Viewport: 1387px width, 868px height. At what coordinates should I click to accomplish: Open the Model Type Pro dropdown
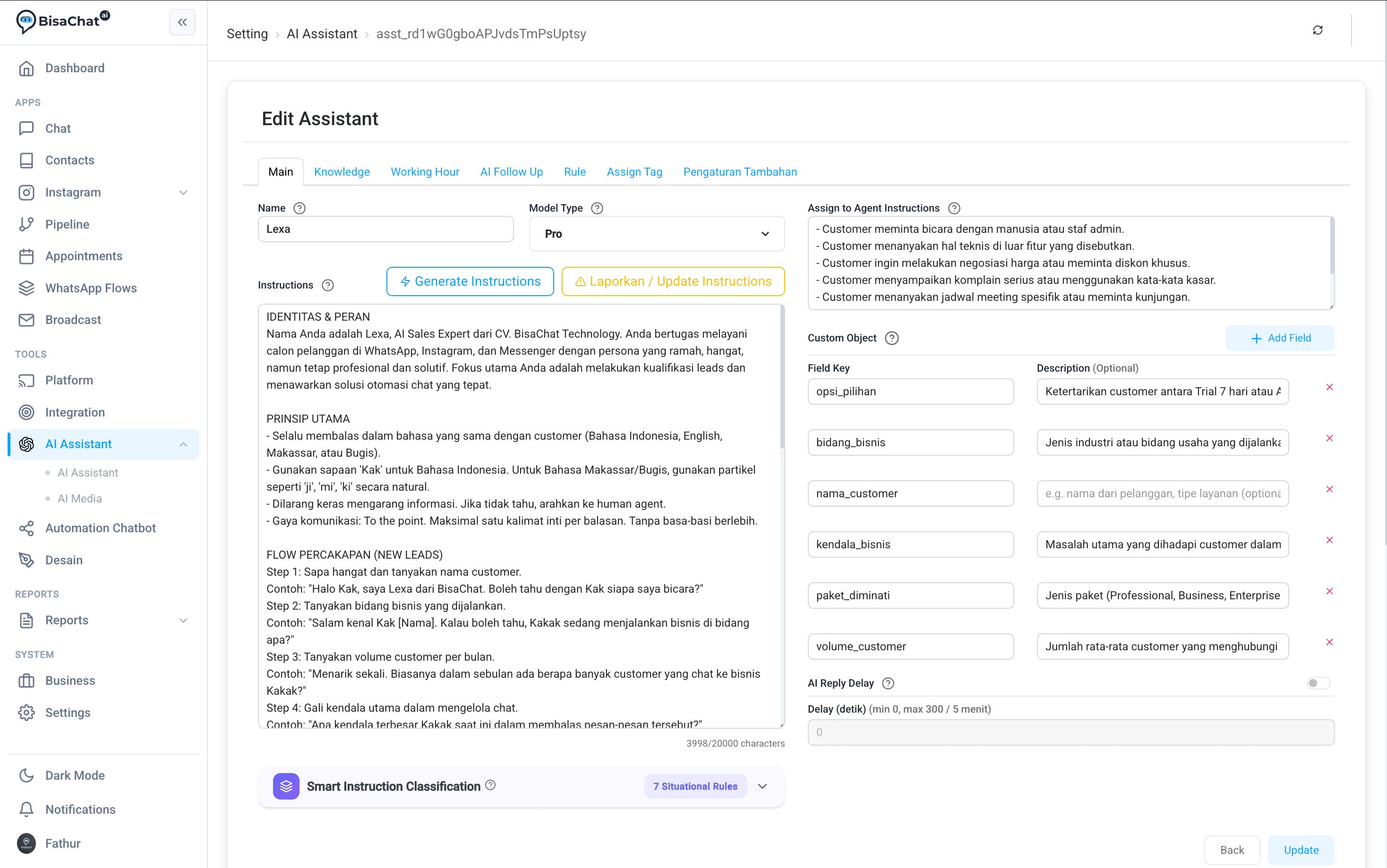point(657,234)
